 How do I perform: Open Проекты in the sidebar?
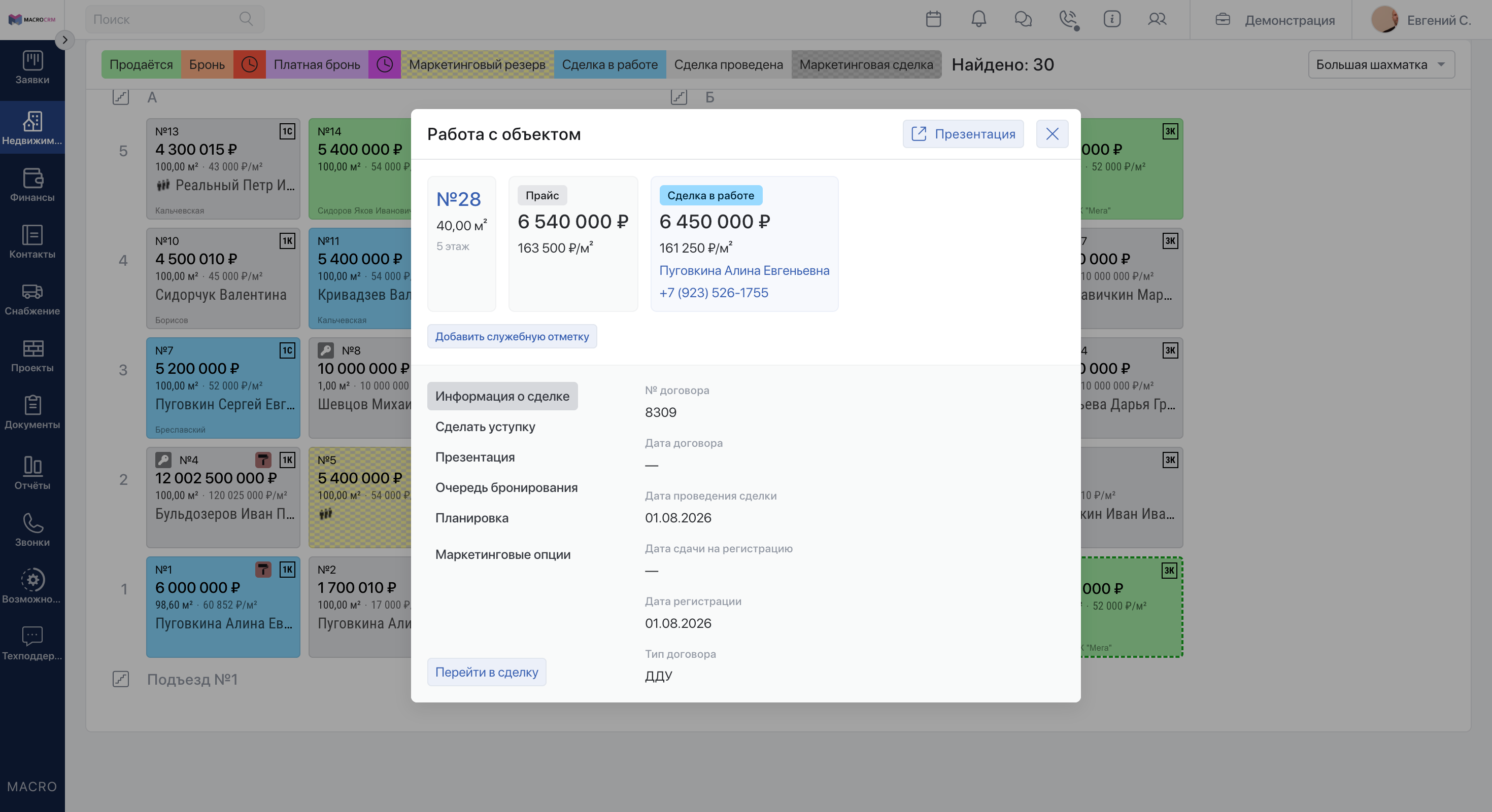[x=32, y=355]
